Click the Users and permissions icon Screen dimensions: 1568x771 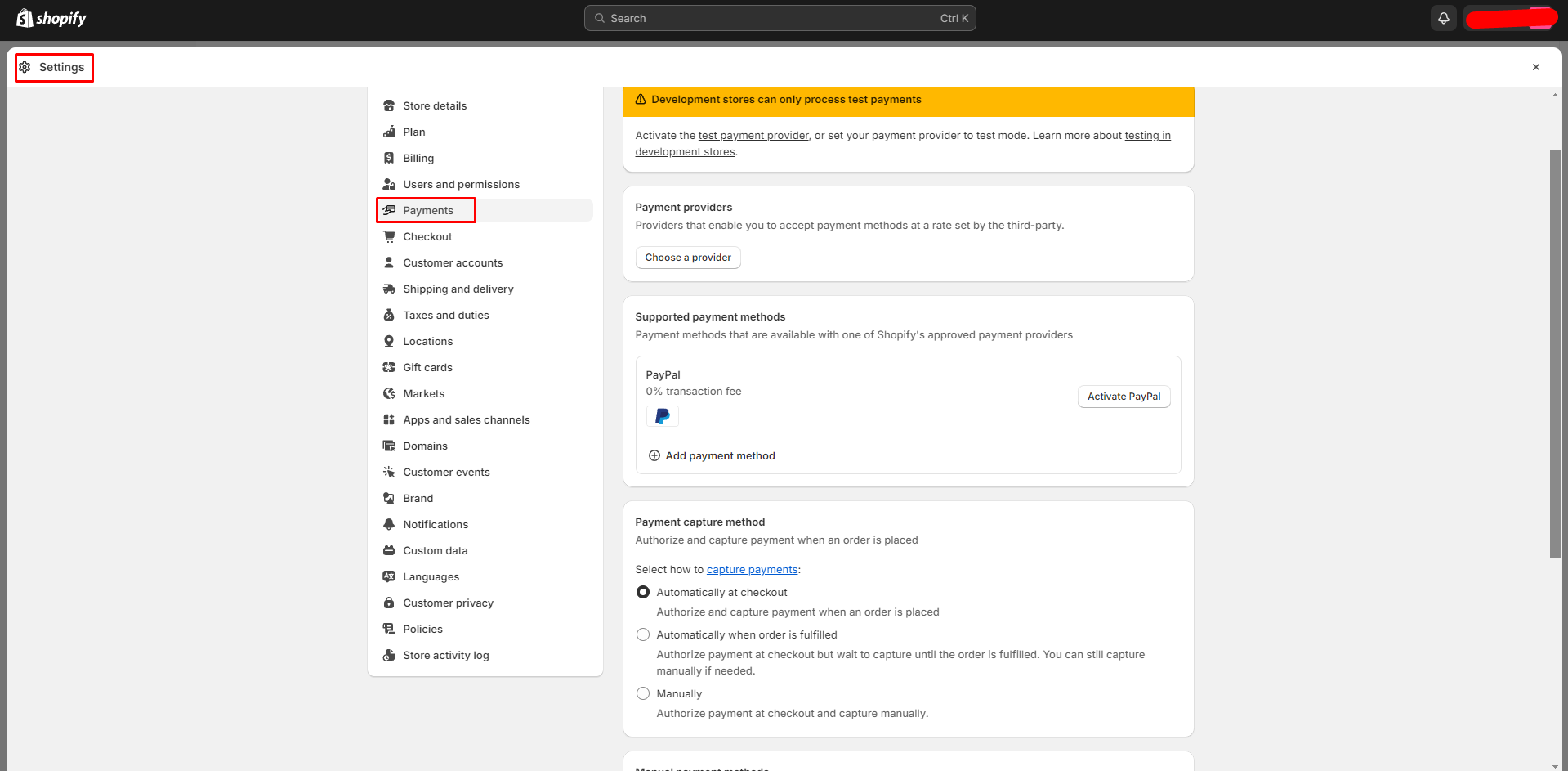tap(389, 184)
